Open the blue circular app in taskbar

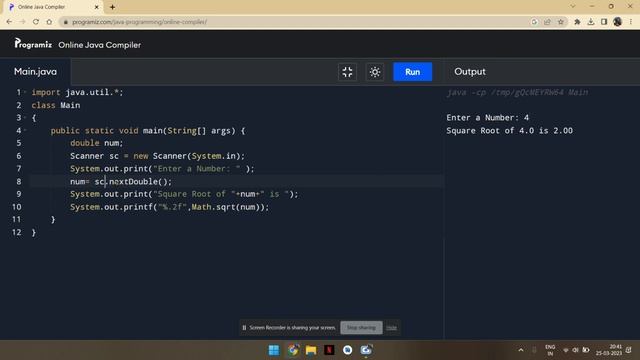pos(348,350)
